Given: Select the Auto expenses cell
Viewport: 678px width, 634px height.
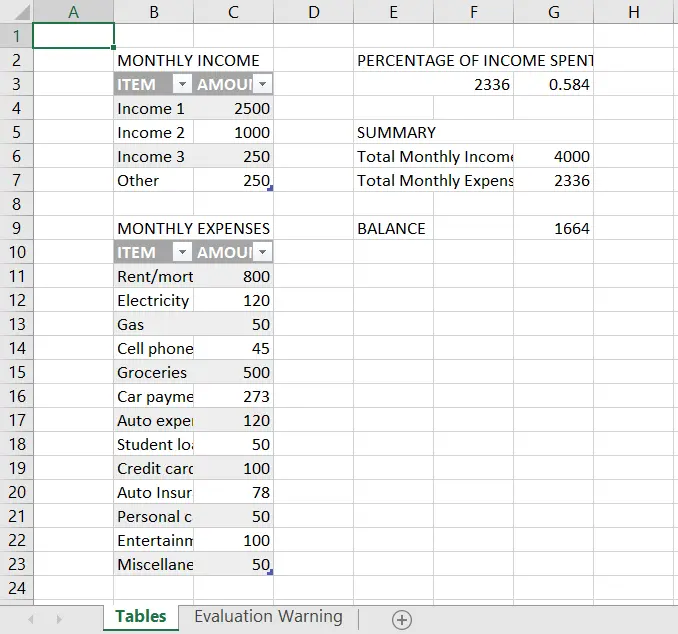Looking at the screenshot, I should (x=154, y=420).
